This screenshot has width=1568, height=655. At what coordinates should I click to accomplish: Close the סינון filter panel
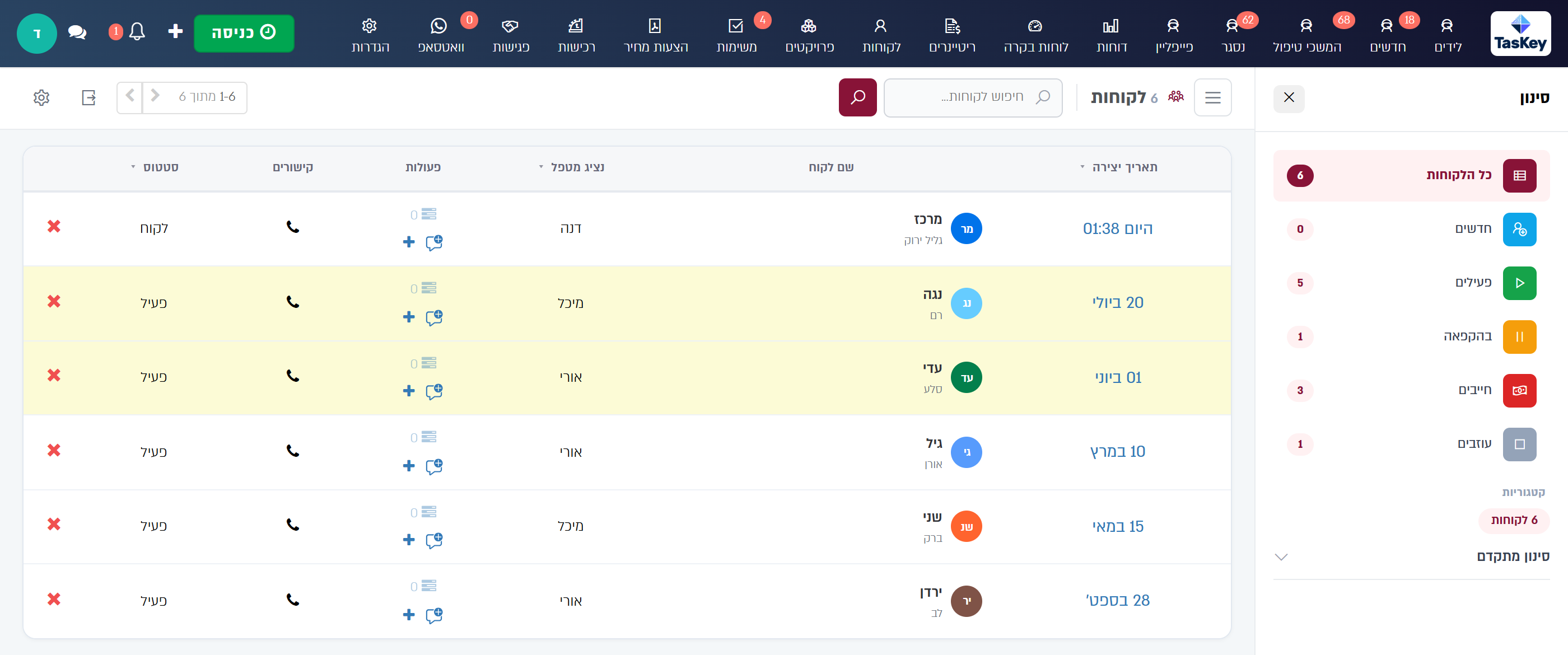tap(1289, 98)
